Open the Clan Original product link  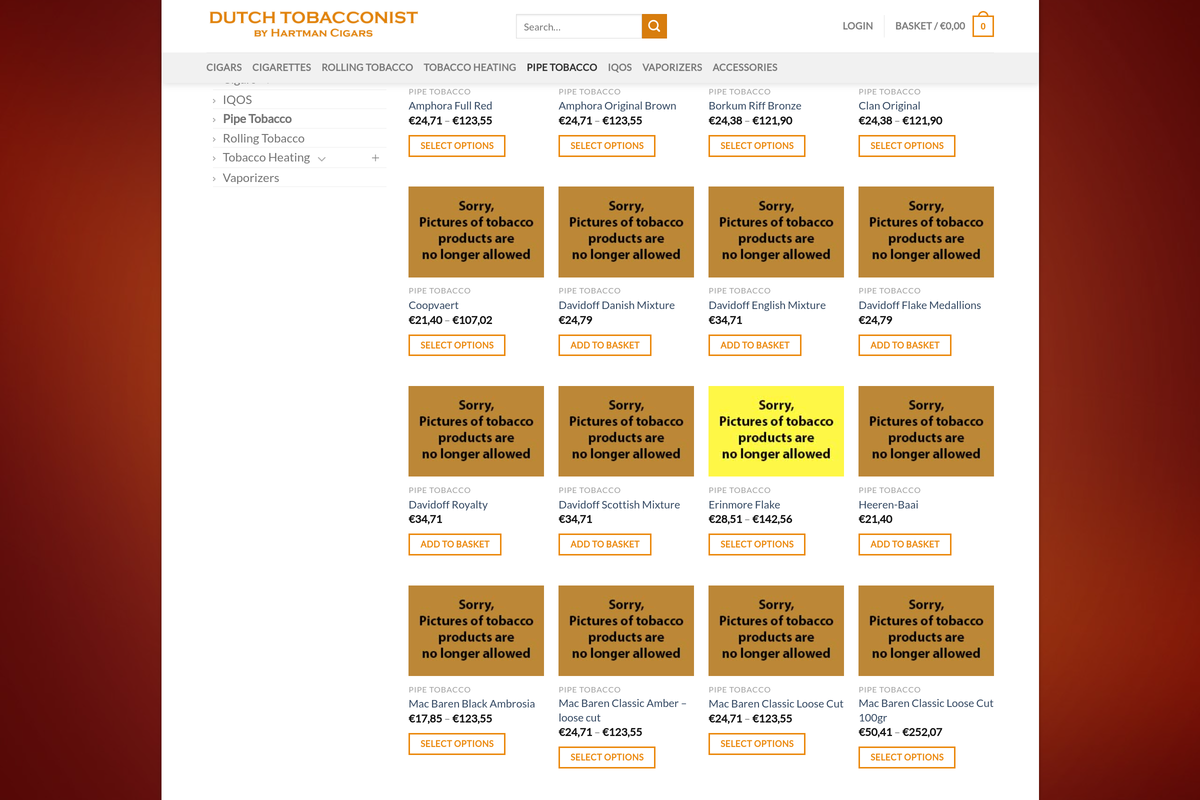coord(889,106)
